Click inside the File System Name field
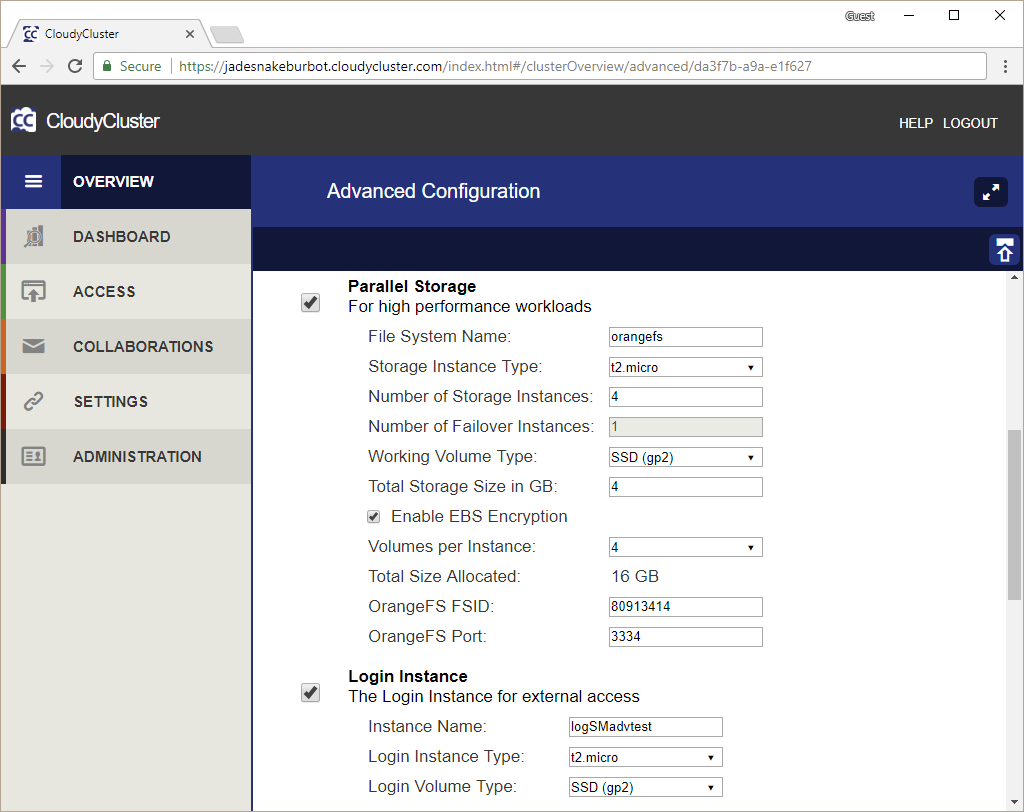 (x=685, y=337)
